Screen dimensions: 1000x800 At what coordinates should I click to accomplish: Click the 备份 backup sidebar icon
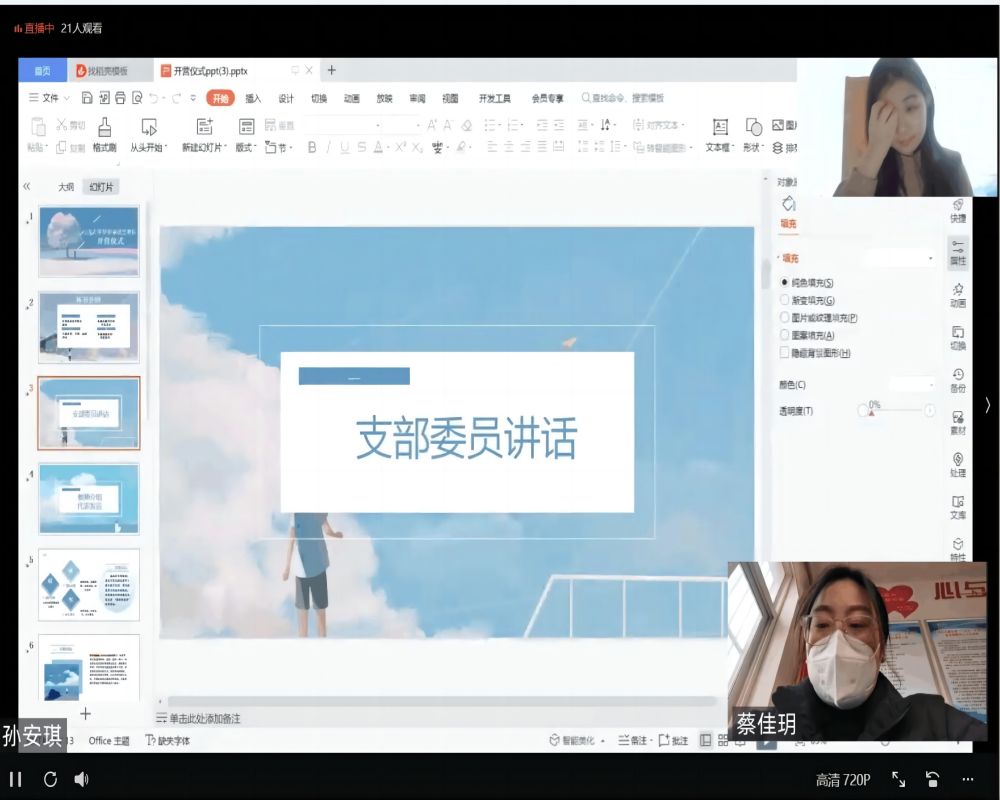[x=957, y=379]
